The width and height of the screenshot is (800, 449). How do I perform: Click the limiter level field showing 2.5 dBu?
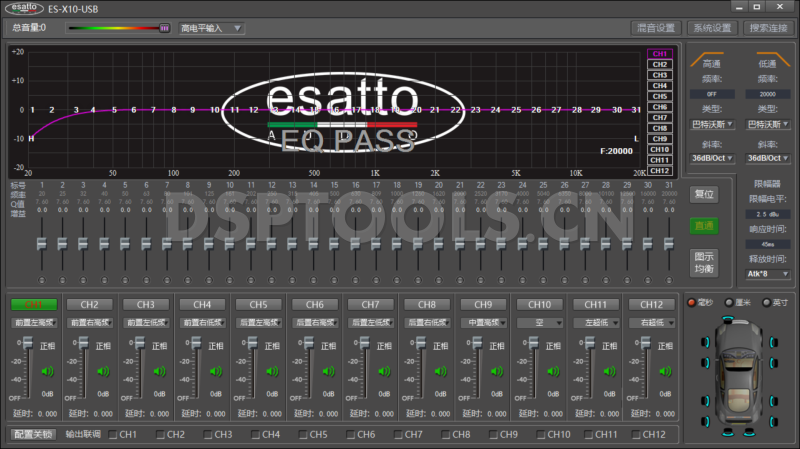pyautogui.click(x=768, y=214)
